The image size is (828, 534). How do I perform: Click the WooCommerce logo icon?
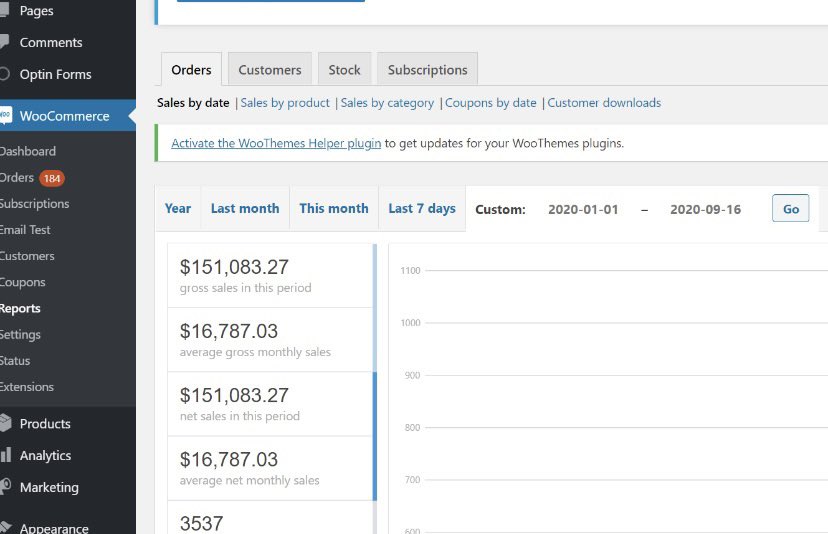tap(5, 115)
